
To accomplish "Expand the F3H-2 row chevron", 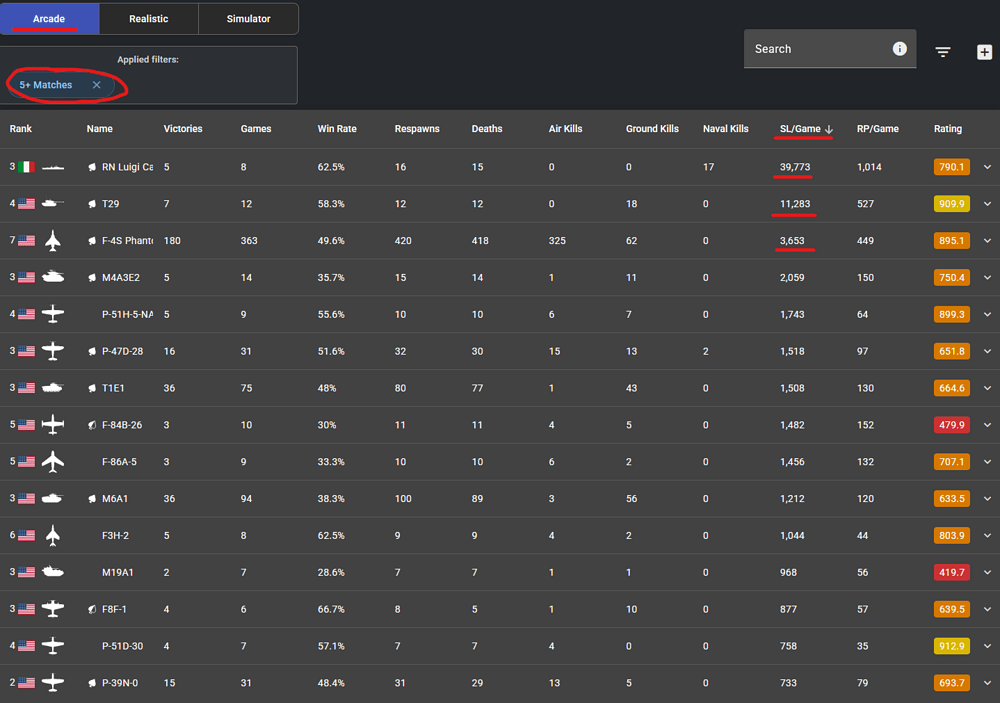I will pyautogui.click(x=988, y=535).
